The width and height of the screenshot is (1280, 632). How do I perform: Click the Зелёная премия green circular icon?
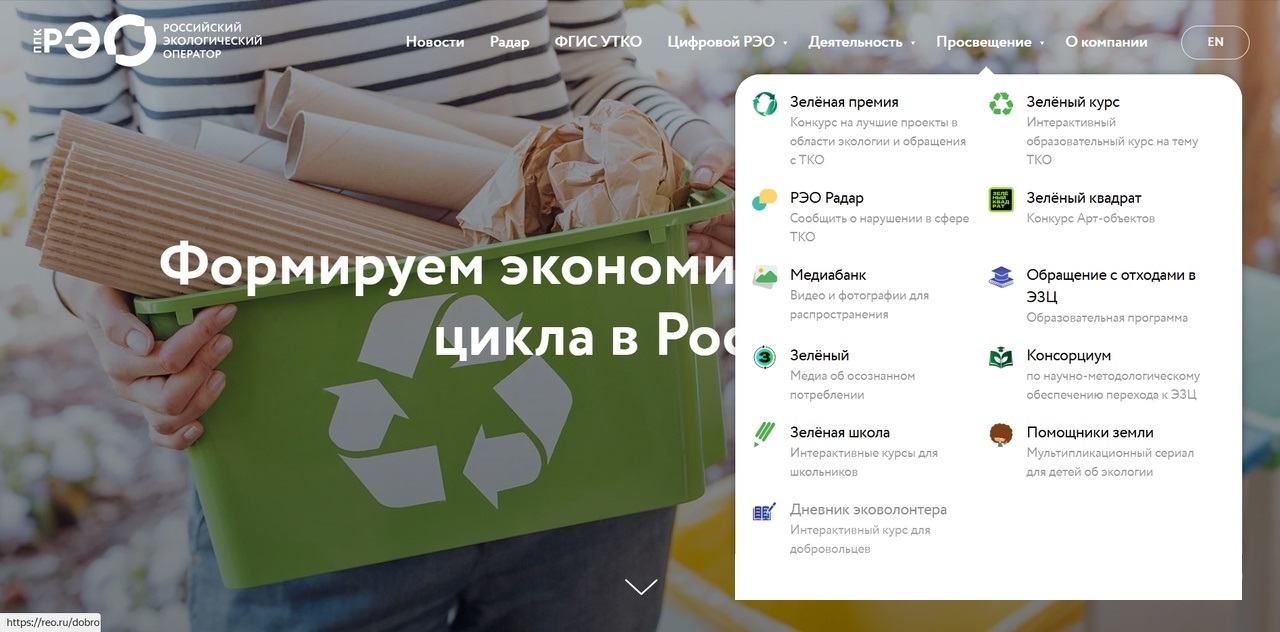point(765,103)
